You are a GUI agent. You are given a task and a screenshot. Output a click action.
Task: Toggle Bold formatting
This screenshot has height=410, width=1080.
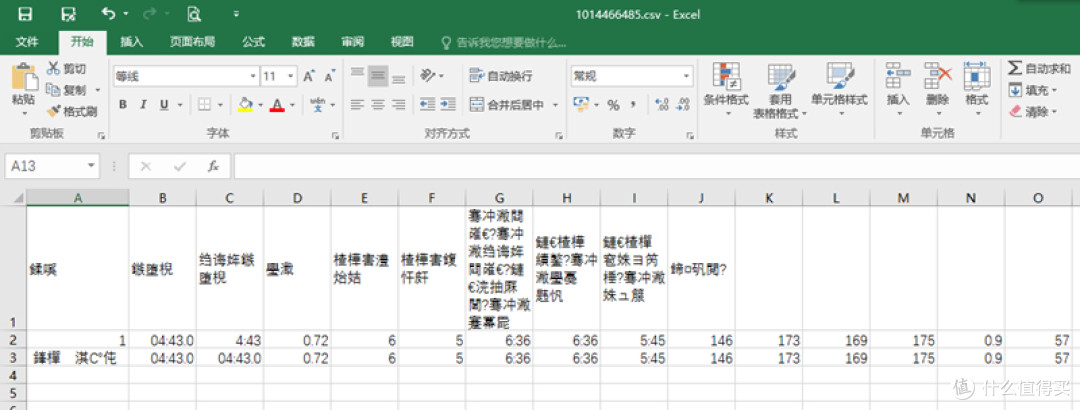pos(123,105)
